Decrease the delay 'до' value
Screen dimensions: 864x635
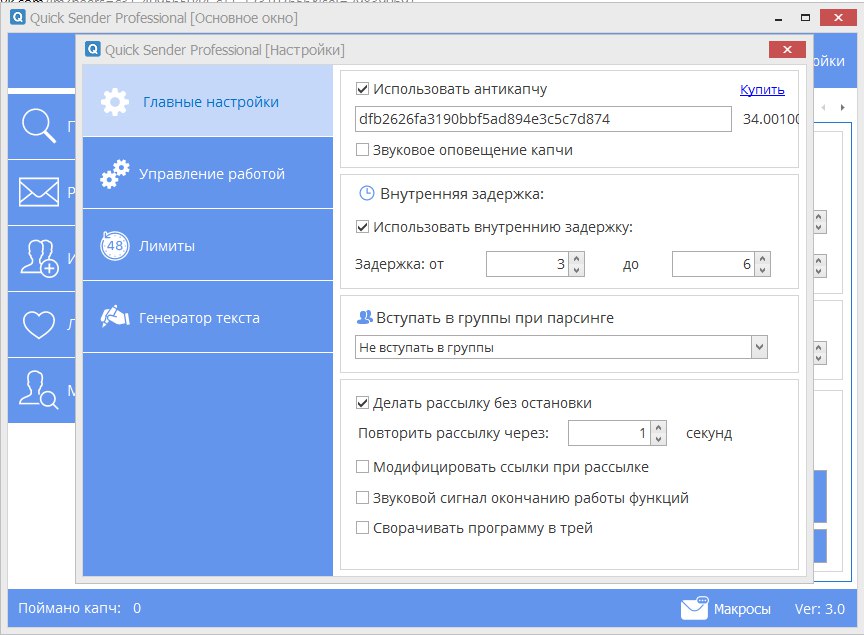pyautogui.click(x=763, y=270)
